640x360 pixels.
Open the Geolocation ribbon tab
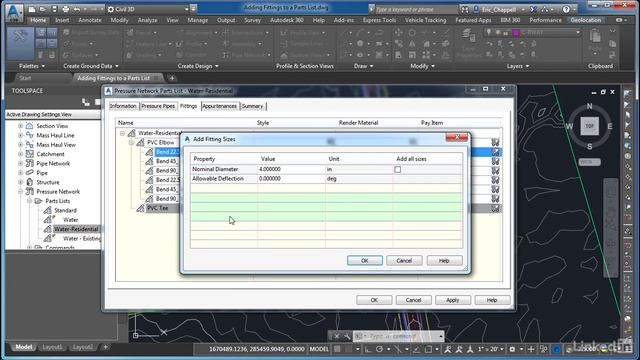(x=586, y=20)
